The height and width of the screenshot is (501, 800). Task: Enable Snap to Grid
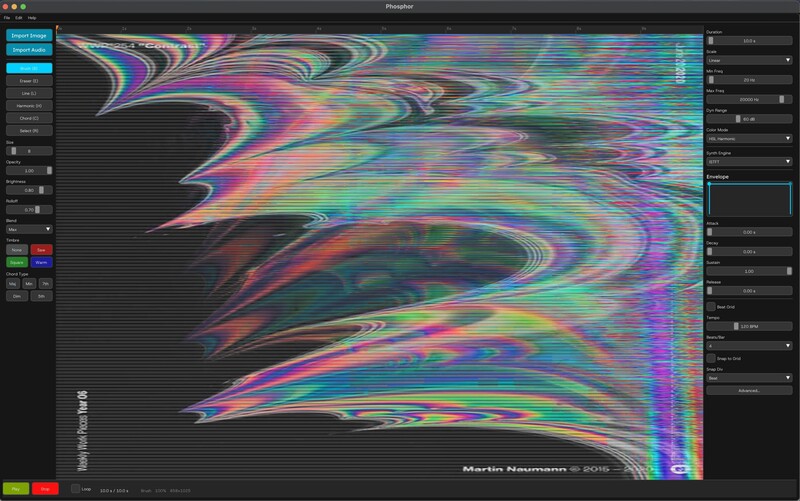pyautogui.click(x=711, y=358)
